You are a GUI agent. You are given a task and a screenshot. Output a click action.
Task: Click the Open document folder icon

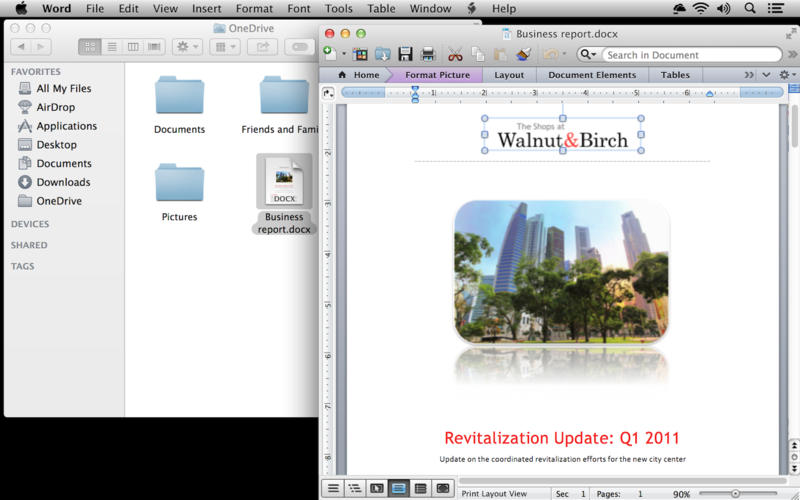coord(383,54)
